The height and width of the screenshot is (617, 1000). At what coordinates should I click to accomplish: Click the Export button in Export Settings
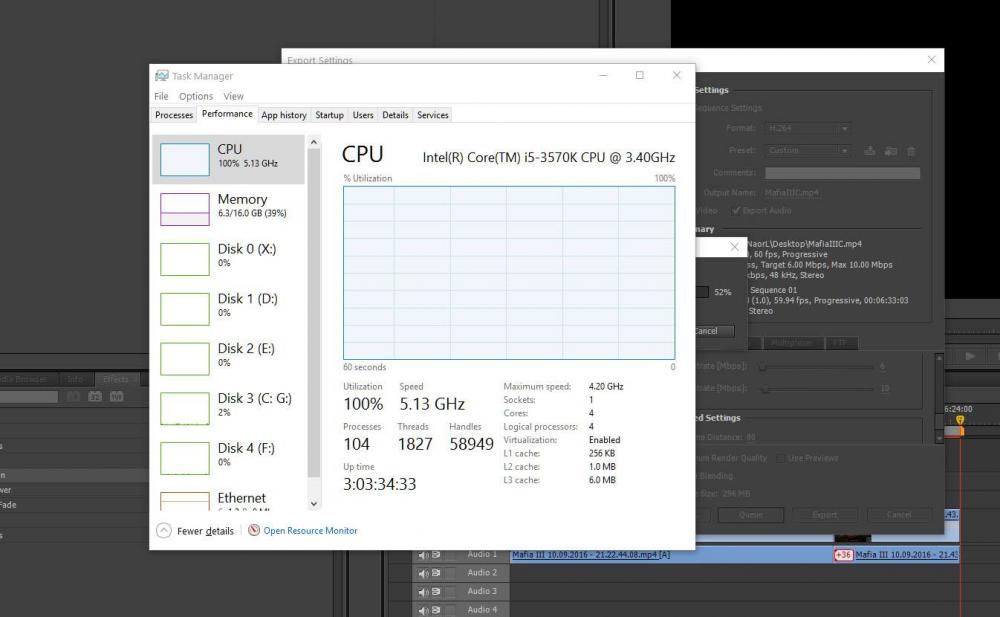click(x=825, y=515)
